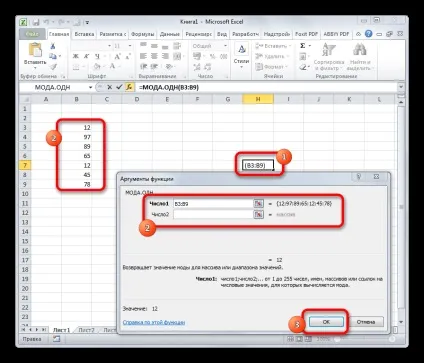424x363 pixels.
Task: Click the percent style icon
Action: [x=213, y=56]
